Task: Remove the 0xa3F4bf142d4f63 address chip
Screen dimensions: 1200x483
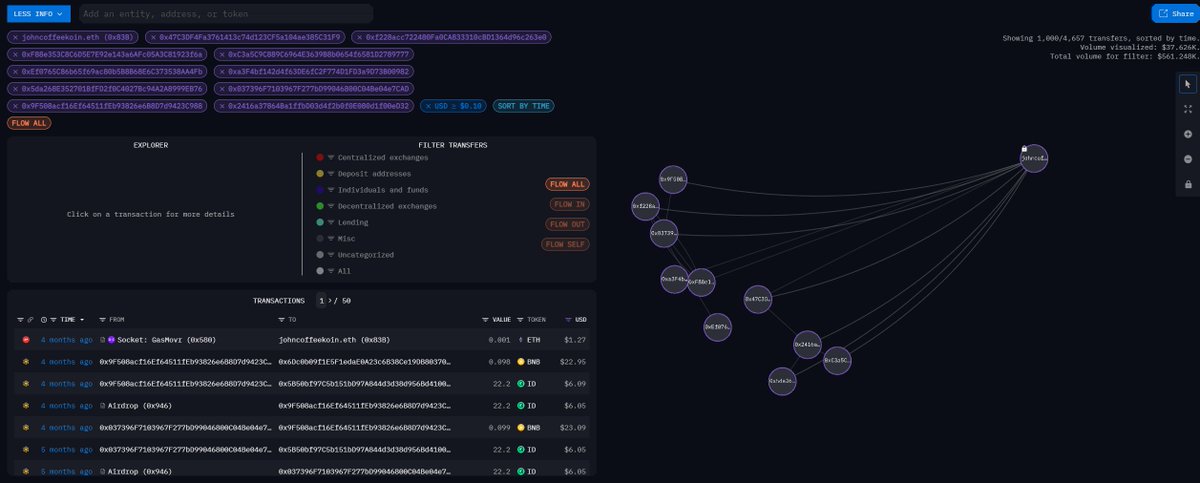Action: pyautogui.click(x=221, y=71)
